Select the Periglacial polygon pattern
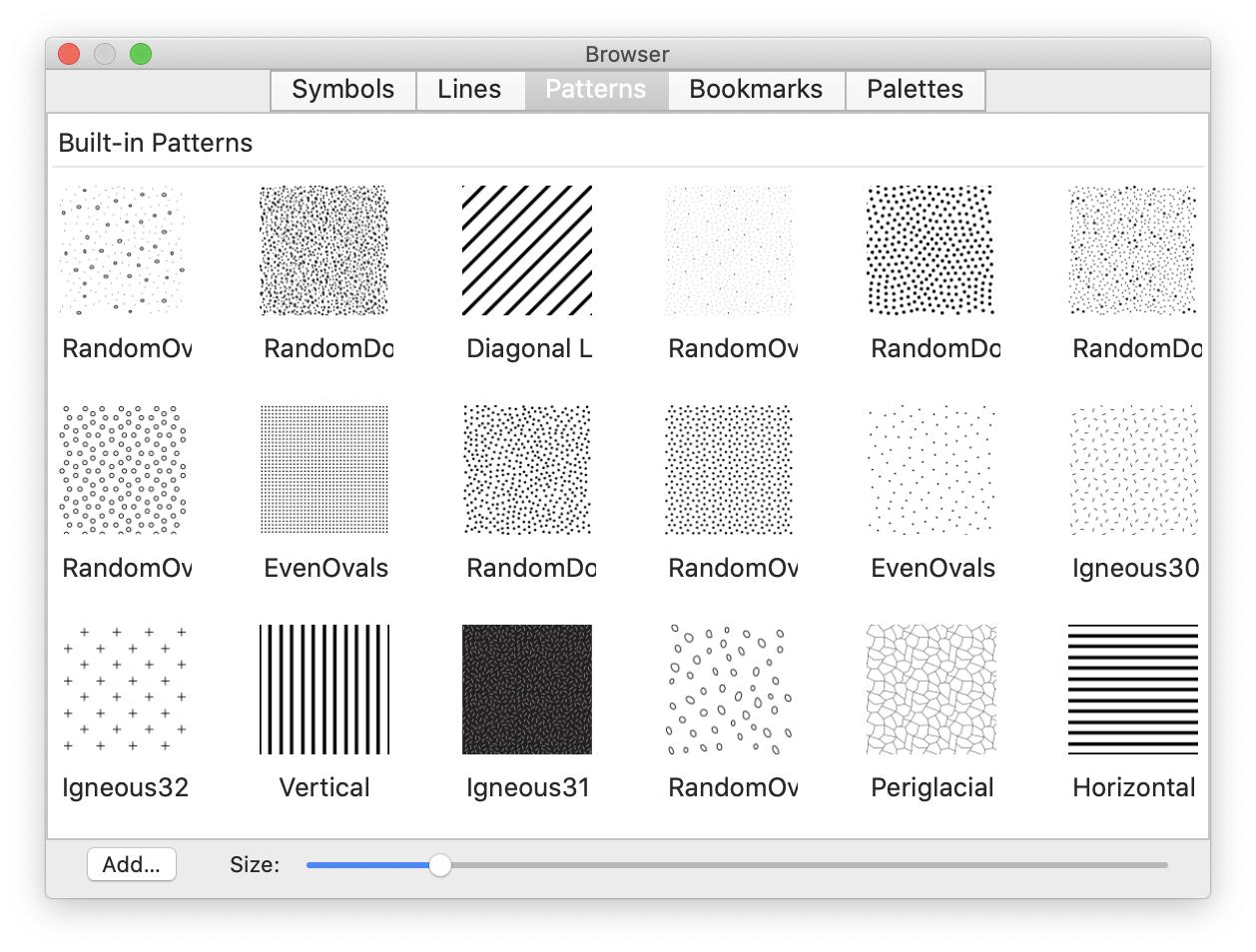The width and height of the screenshot is (1256, 952). pyautogui.click(x=931, y=689)
